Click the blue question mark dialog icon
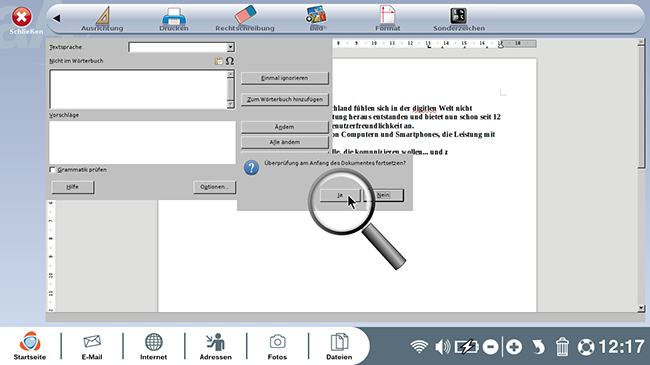 [x=251, y=168]
